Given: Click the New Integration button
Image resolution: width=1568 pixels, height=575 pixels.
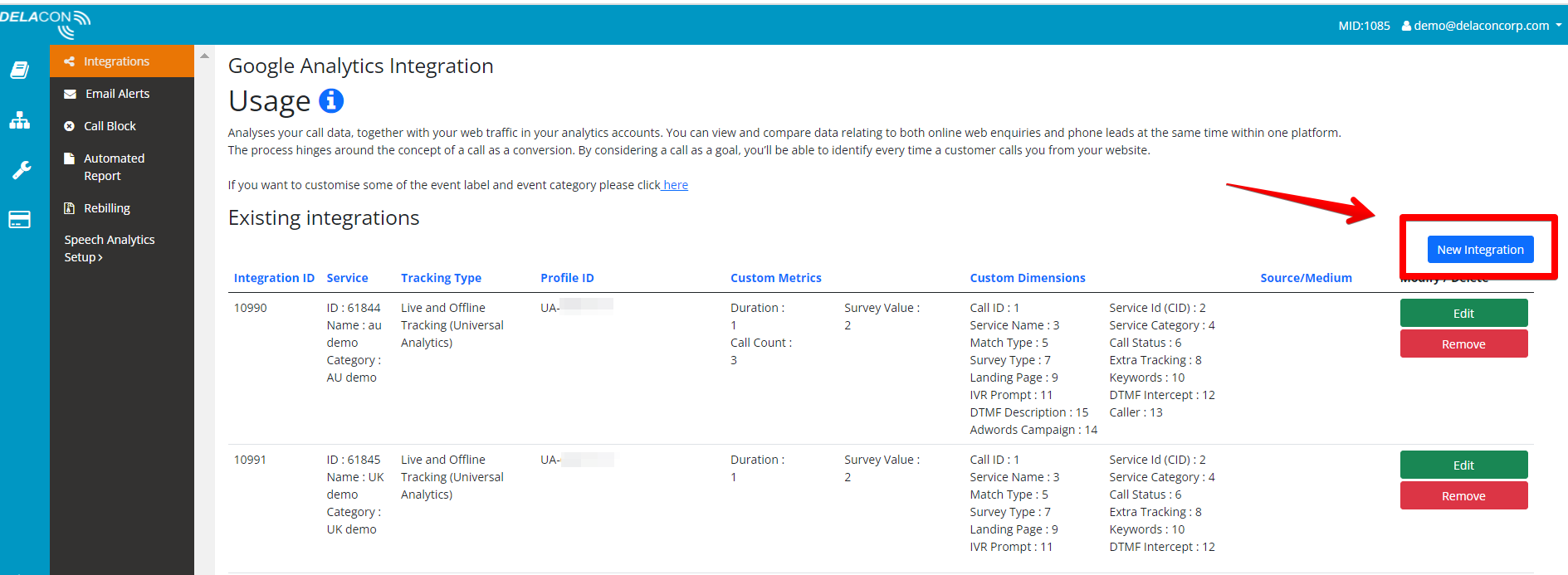Looking at the screenshot, I should point(1480,250).
